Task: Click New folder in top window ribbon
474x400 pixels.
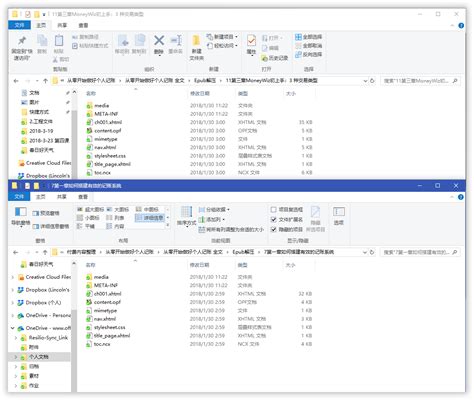Action: 197,48
